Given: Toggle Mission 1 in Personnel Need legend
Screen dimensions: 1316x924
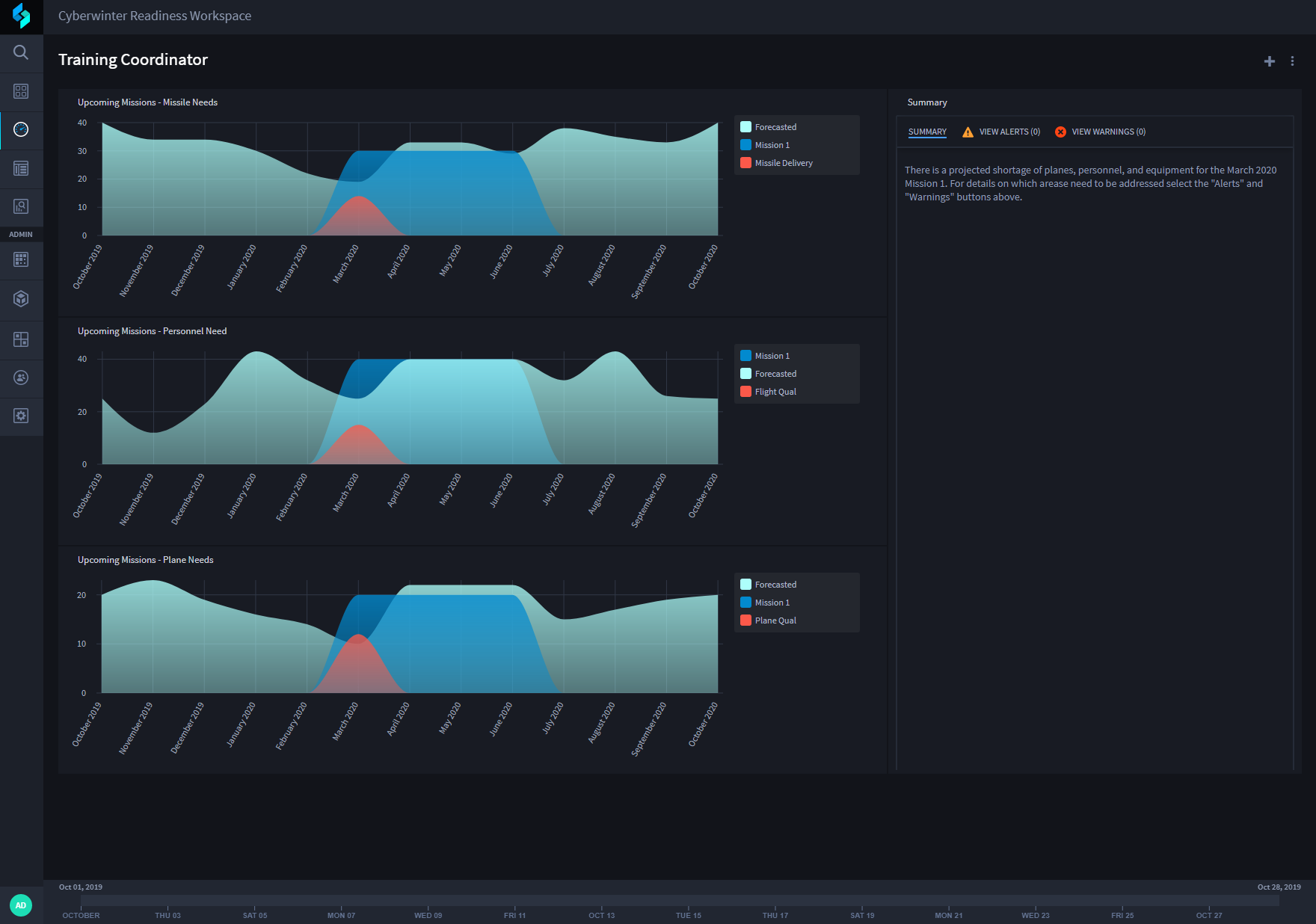Looking at the screenshot, I should pos(765,356).
